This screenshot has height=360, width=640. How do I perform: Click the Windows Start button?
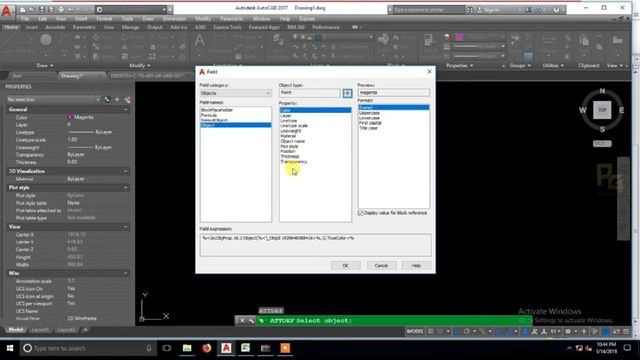tap(9, 348)
